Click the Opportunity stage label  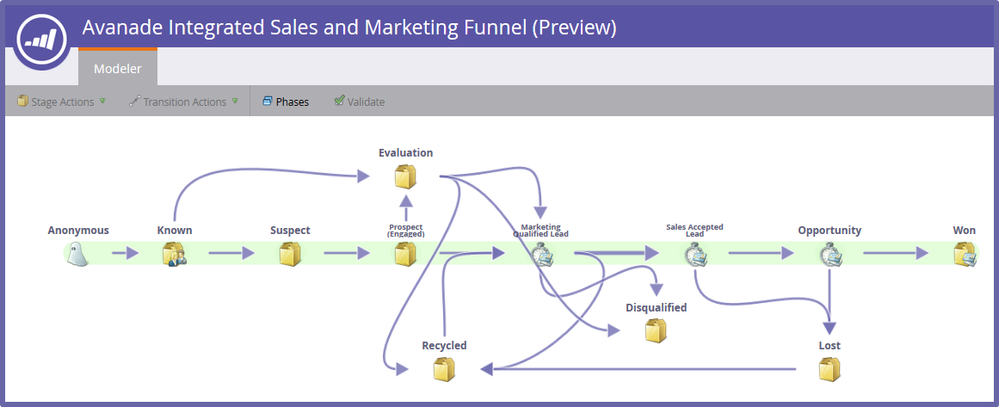830,231
